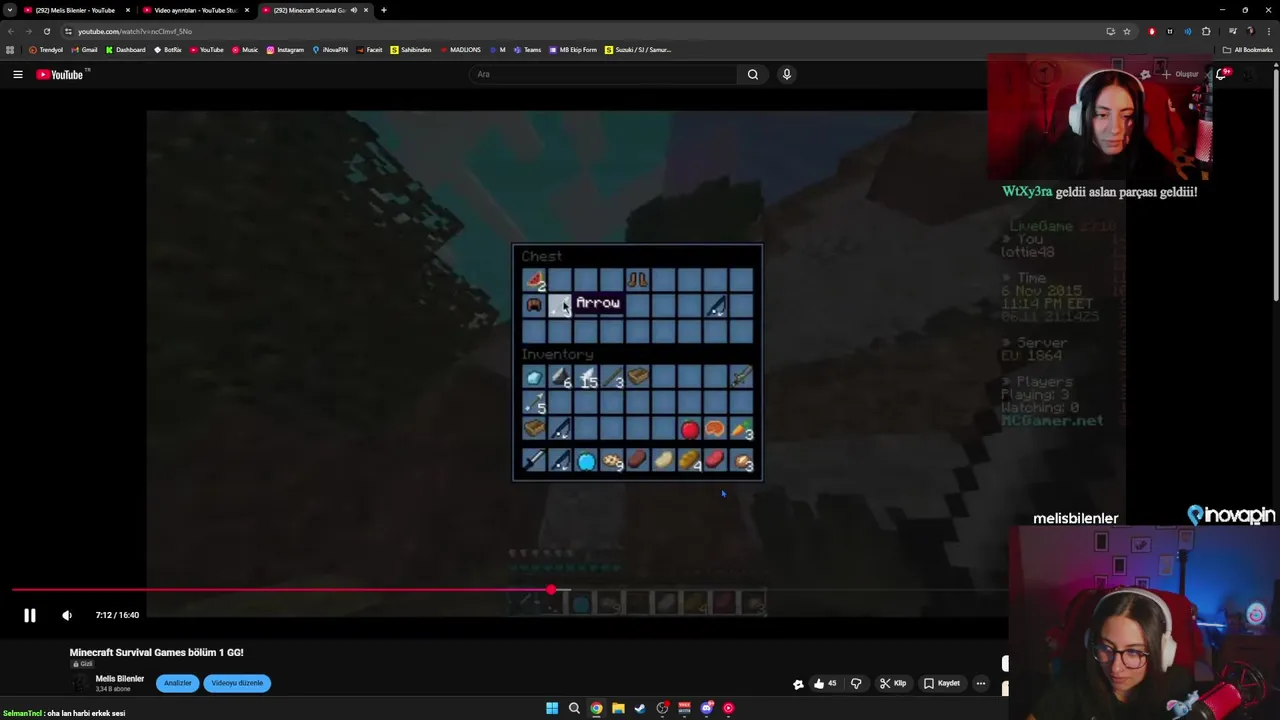Open the Dashboard bookmark
This screenshot has width=1280, height=720.
[x=125, y=49]
